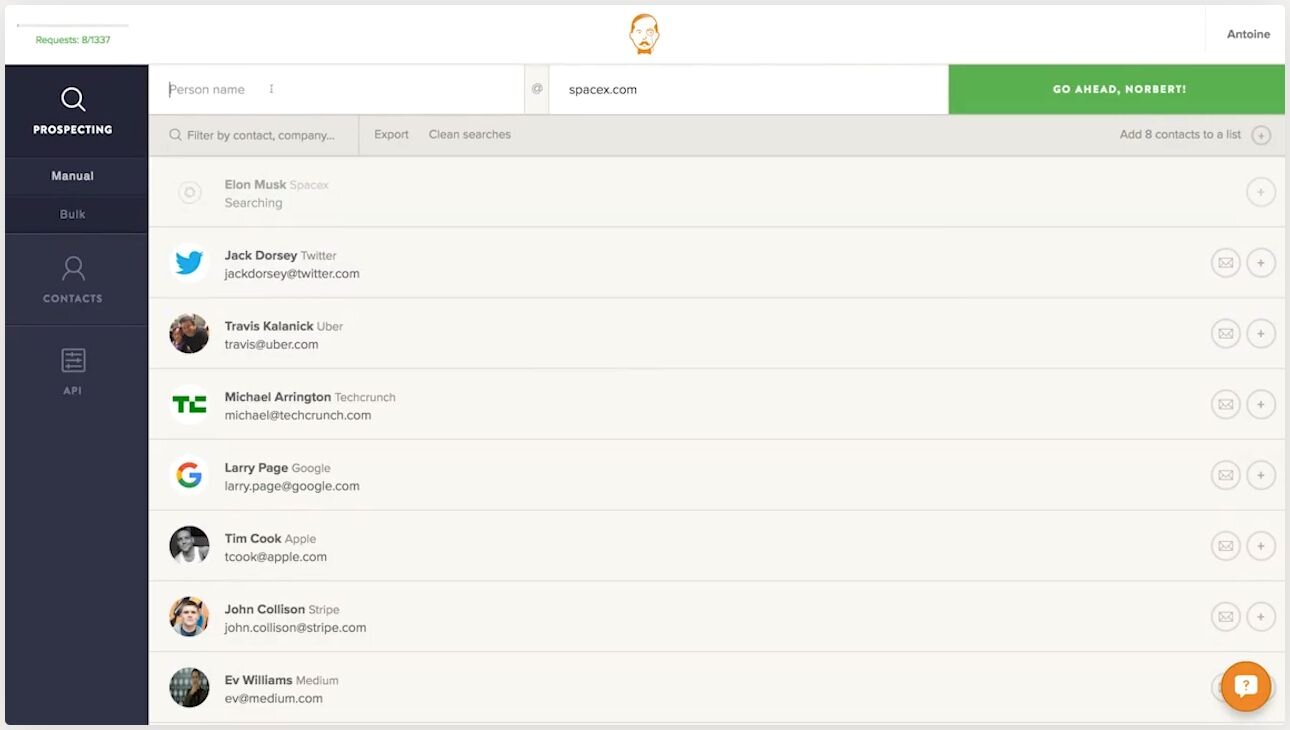This screenshot has width=1290, height=730.
Task: Click the Elon Musk searching spinner icon
Action: coord(189,192)
